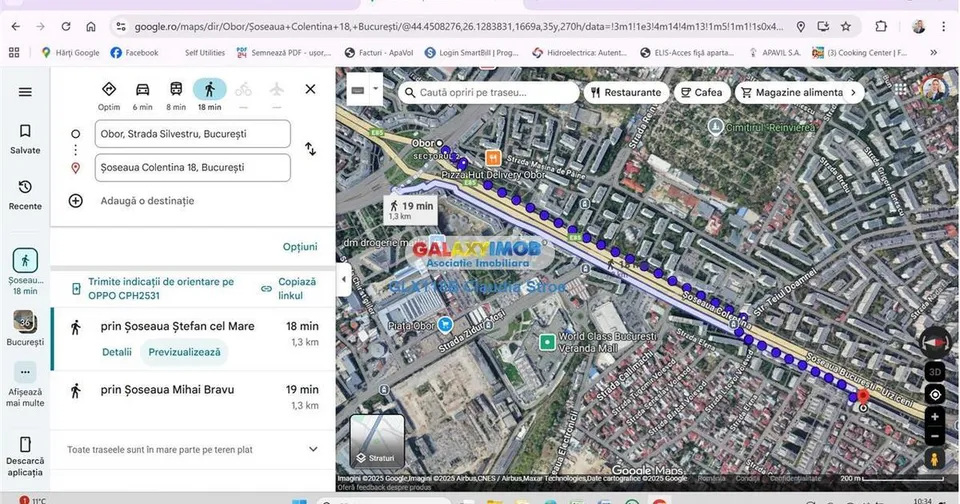Click the Caută opriri pe traseu field
960x504 pixels.
coord(489,92)
